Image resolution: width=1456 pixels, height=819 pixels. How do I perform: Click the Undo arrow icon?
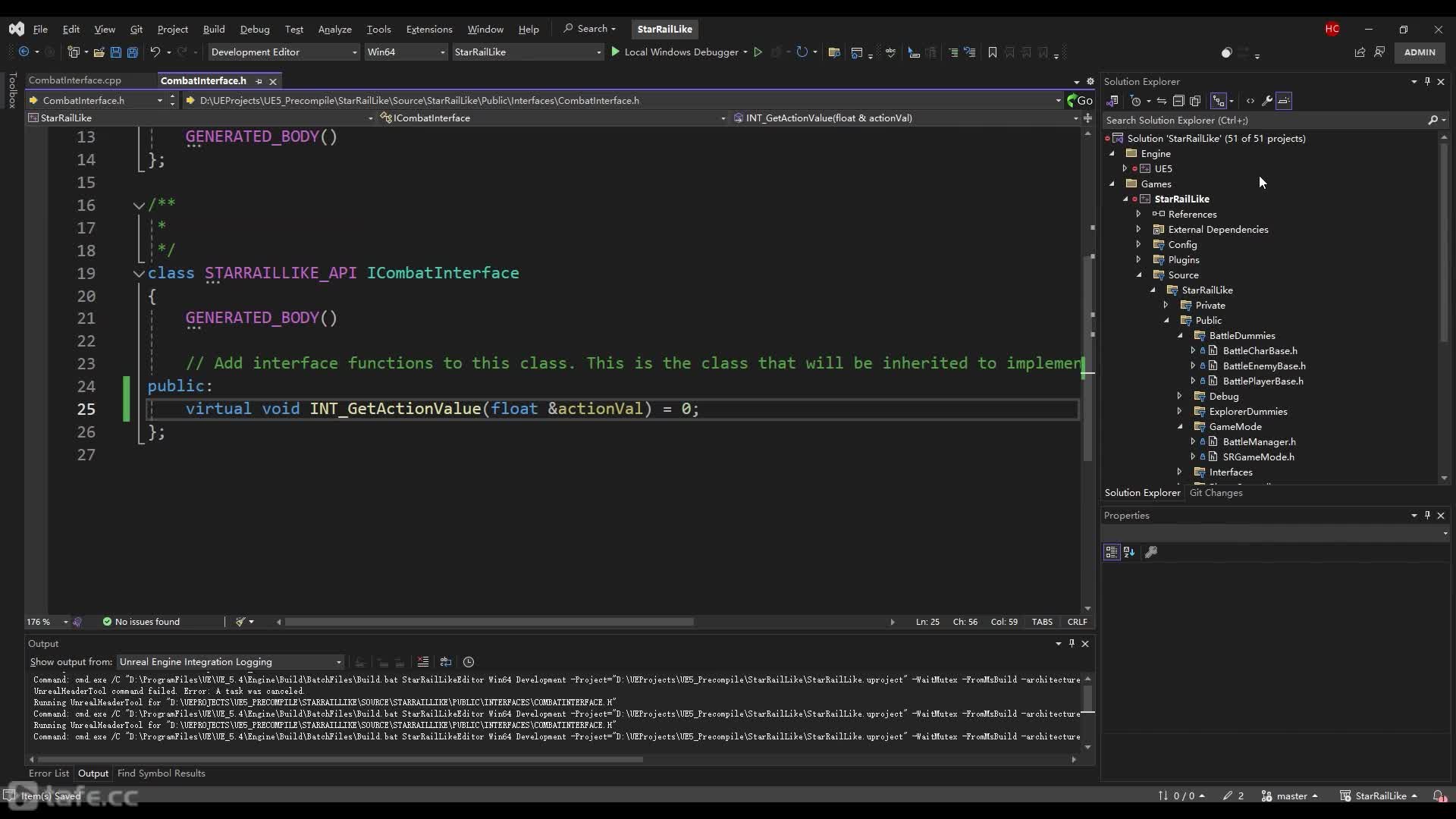click(x=155, y=52)
